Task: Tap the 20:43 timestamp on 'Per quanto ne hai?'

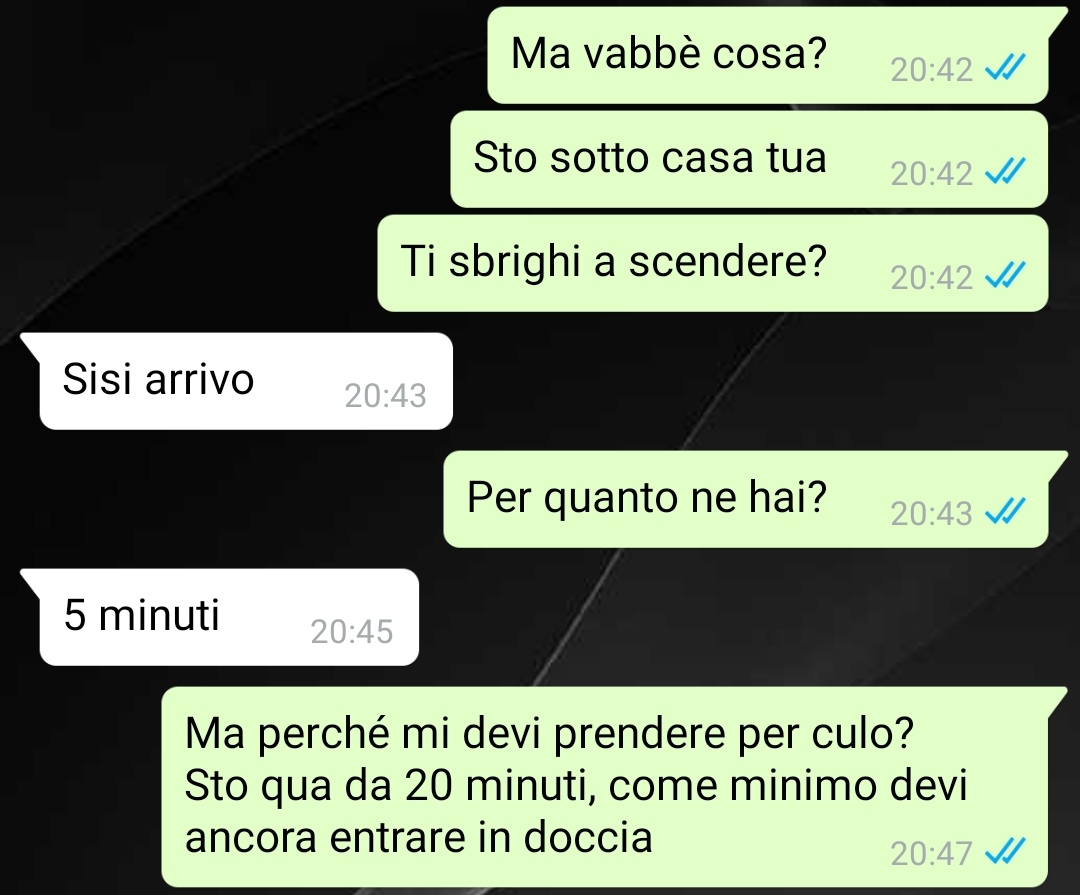Action: pos(931,513)
